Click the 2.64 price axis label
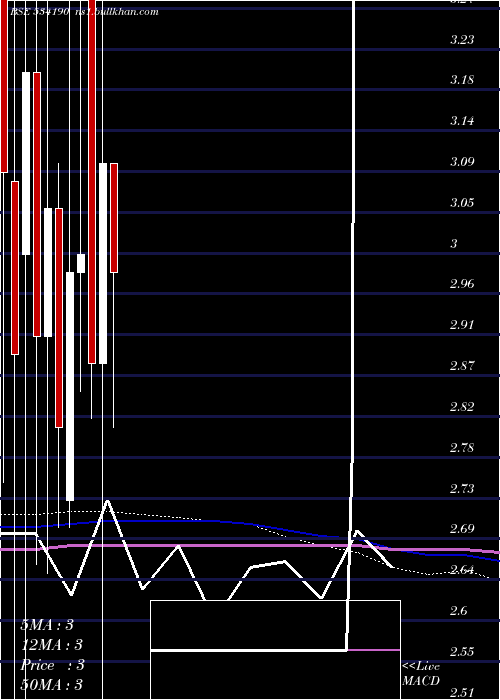 [462, 570]
